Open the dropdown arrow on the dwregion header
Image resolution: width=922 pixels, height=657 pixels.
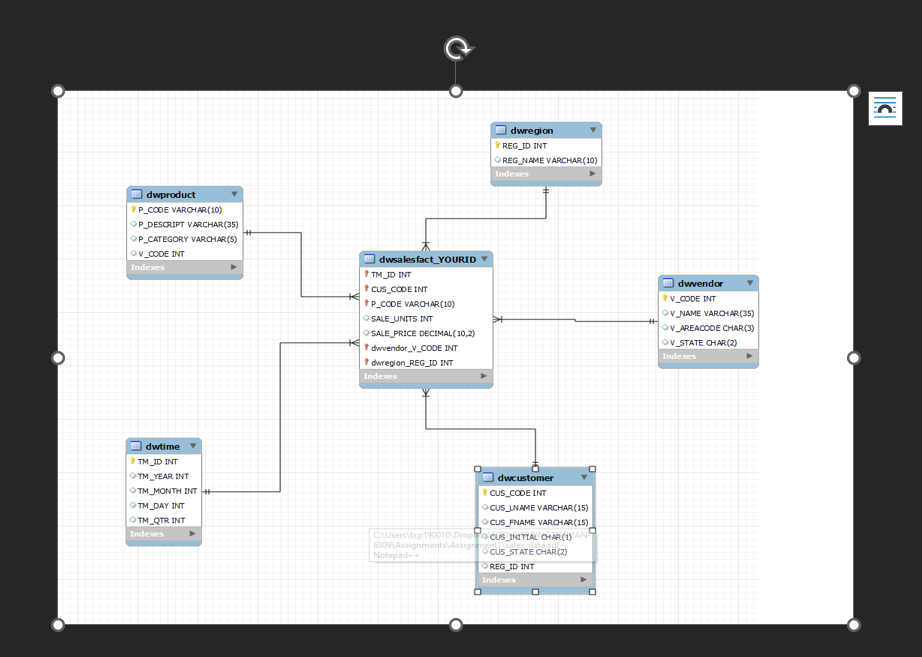pyautogui.click(x=593, y=130)
